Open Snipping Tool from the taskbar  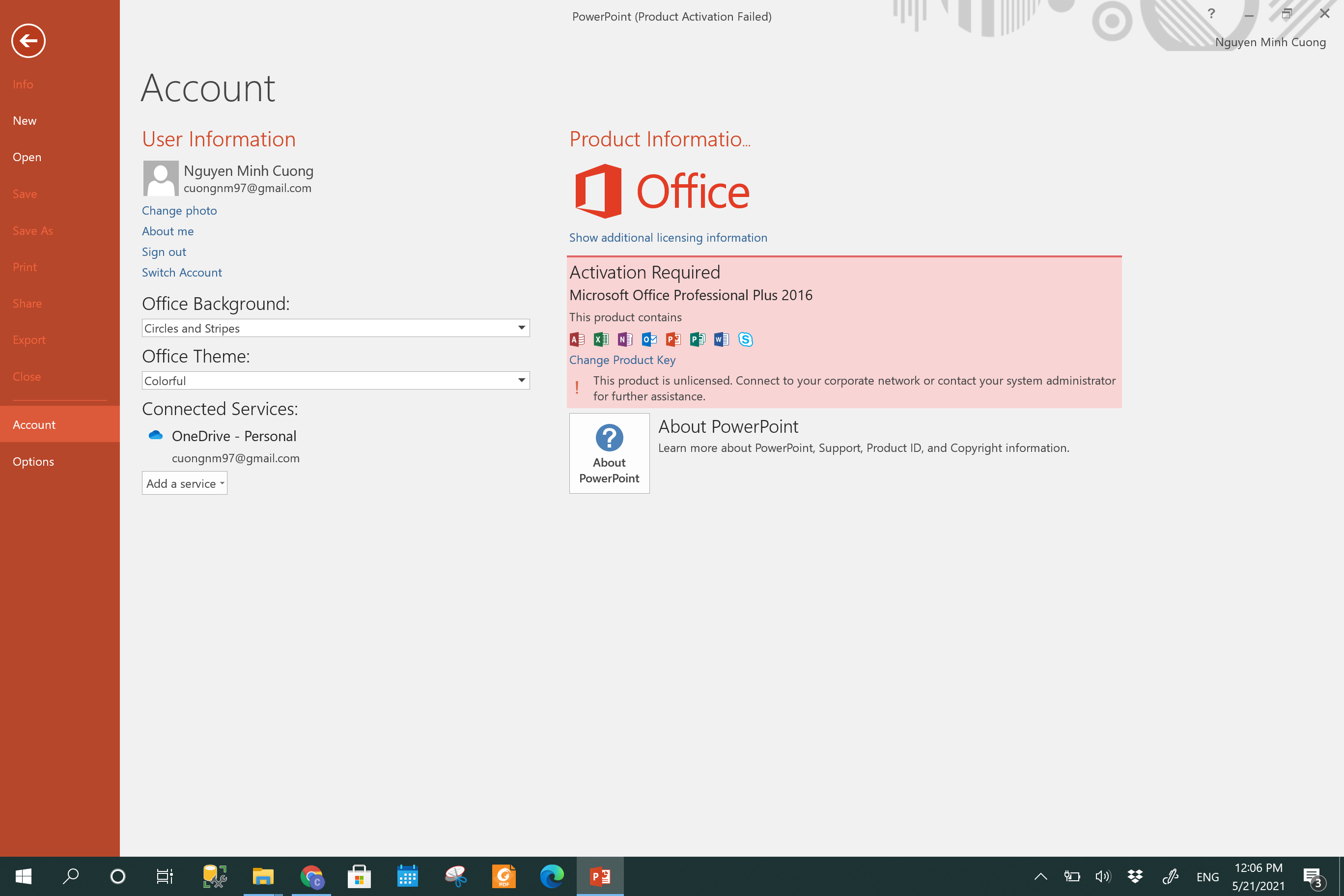click(x=456, y=876)
